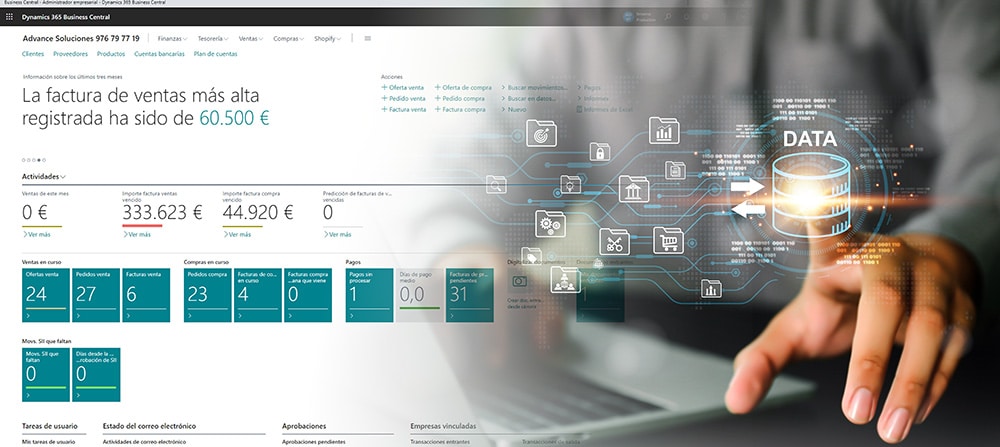Click Mis tareas de usuario label

(x=48, y=442)
